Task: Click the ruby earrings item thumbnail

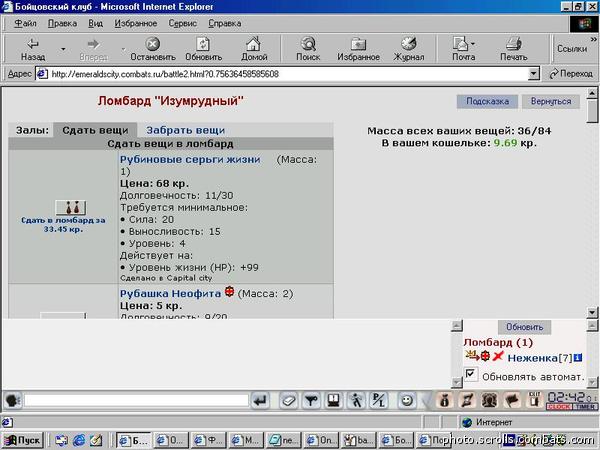Action: click(71, 208)
